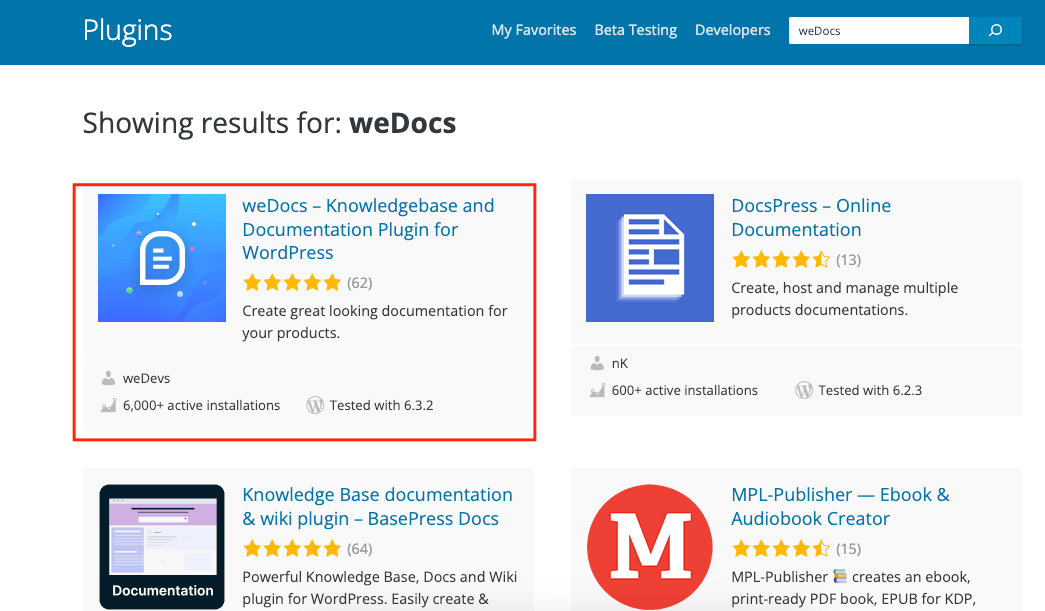Open the Developers section
The image size is (1045, 611).
coord(732,29)
